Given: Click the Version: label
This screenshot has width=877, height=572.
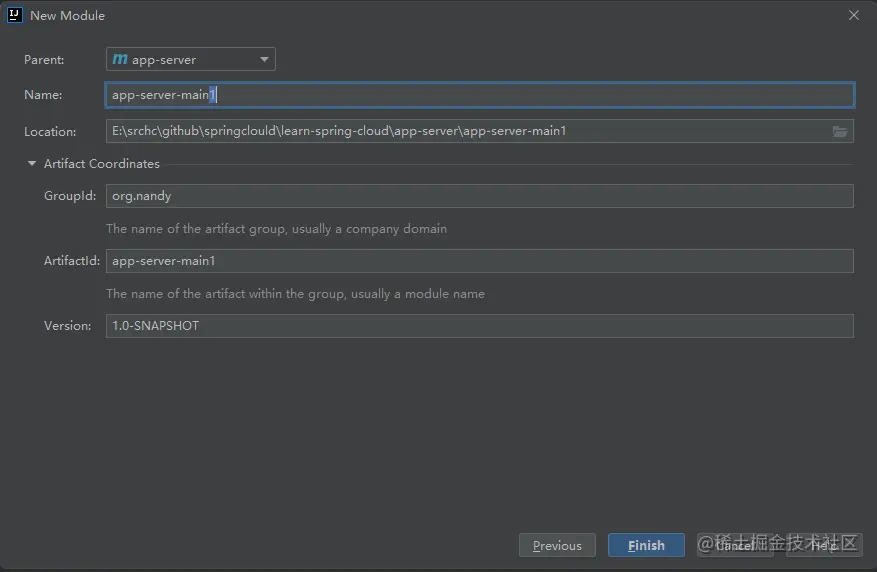Looking at the screenshot, I should 68,325.
